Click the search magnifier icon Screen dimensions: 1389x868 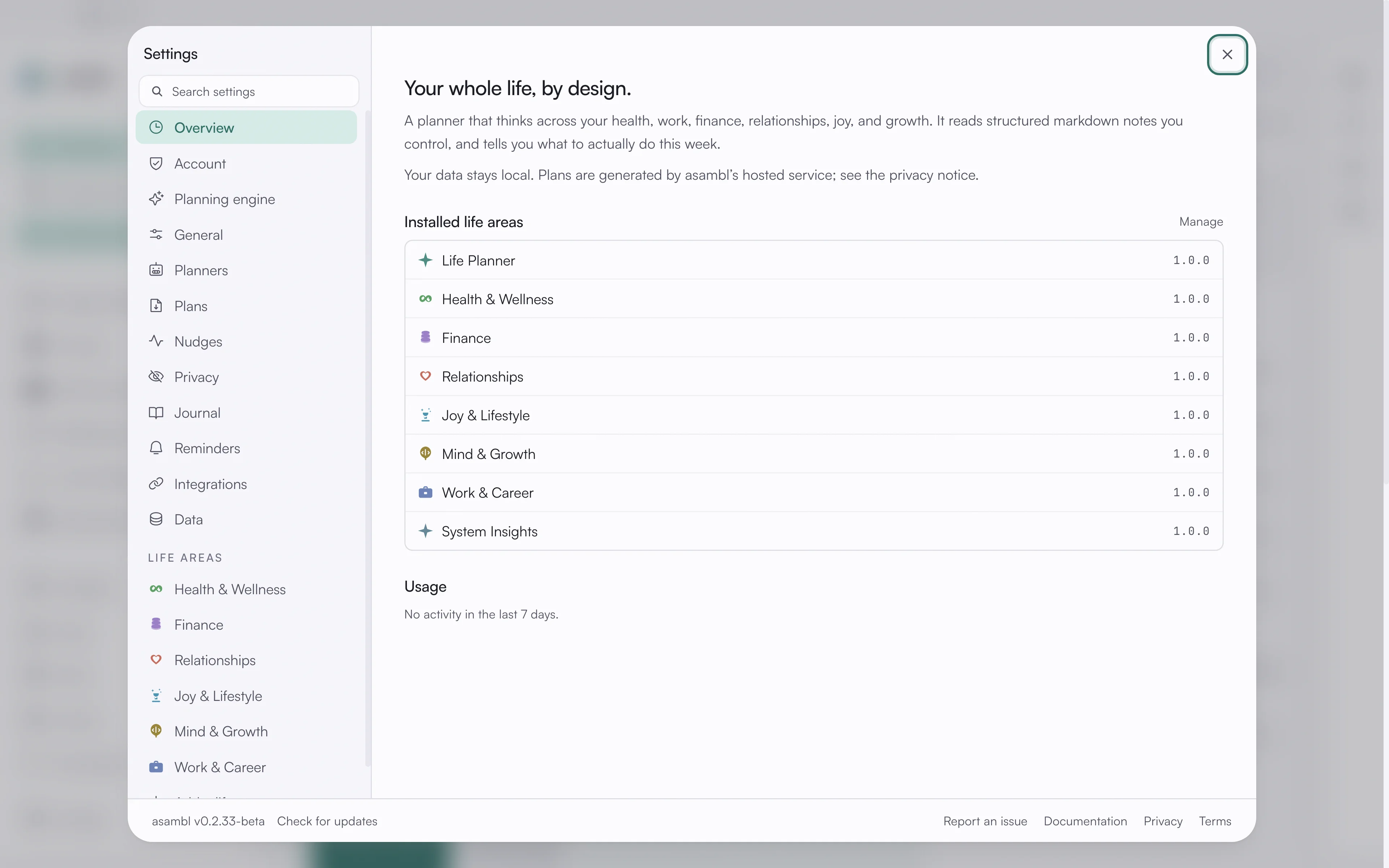click(157, 91)
